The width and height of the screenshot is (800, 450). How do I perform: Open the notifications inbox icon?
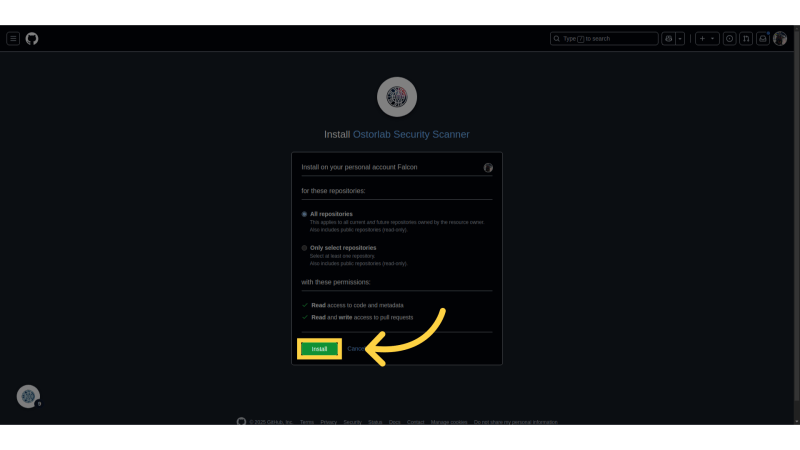[763, 39]
